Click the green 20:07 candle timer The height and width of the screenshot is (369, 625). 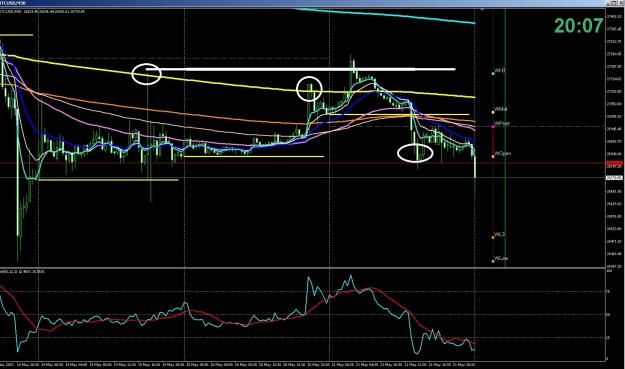(578, 26)
